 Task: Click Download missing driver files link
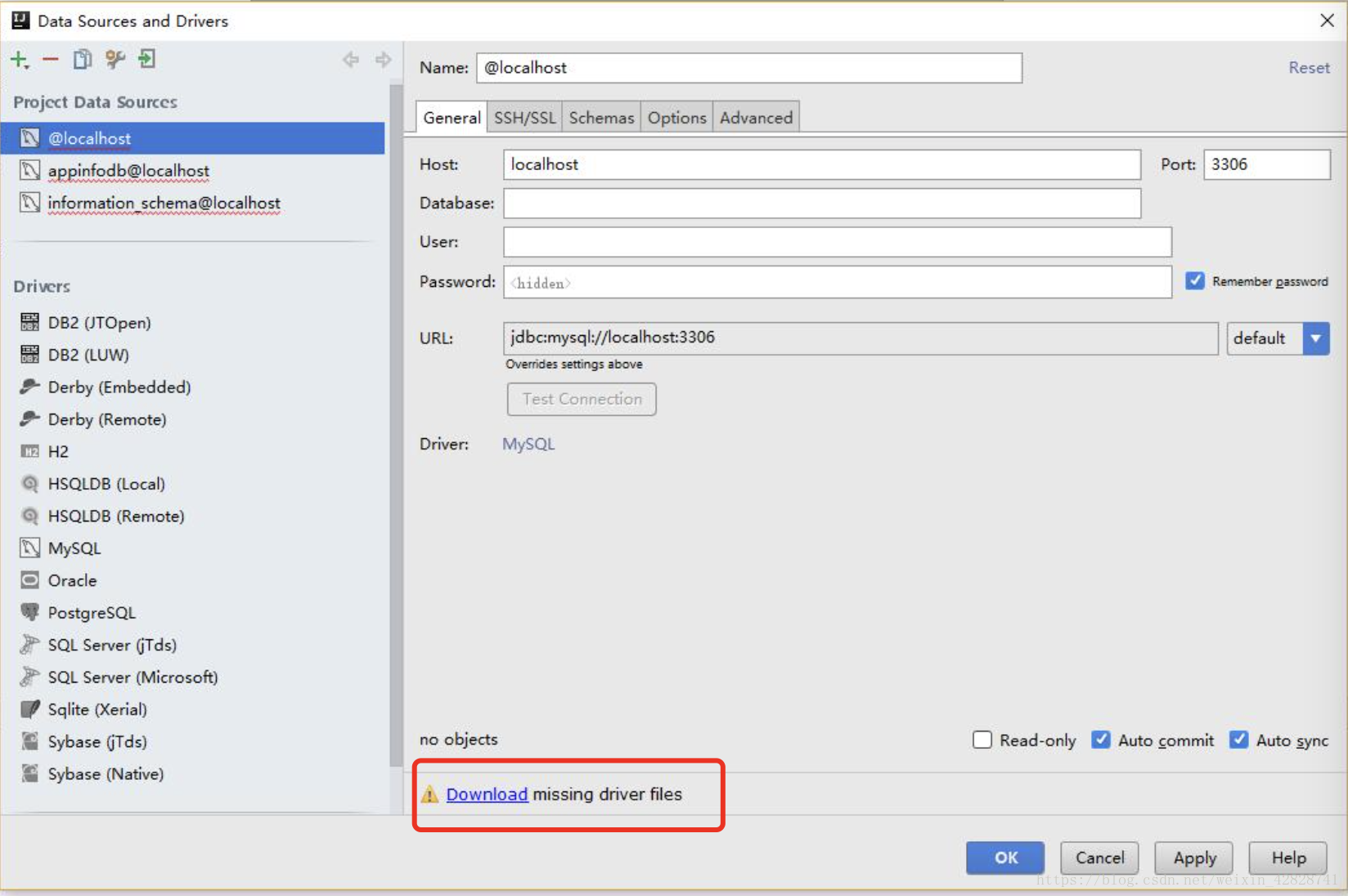[x=487, y=794]
